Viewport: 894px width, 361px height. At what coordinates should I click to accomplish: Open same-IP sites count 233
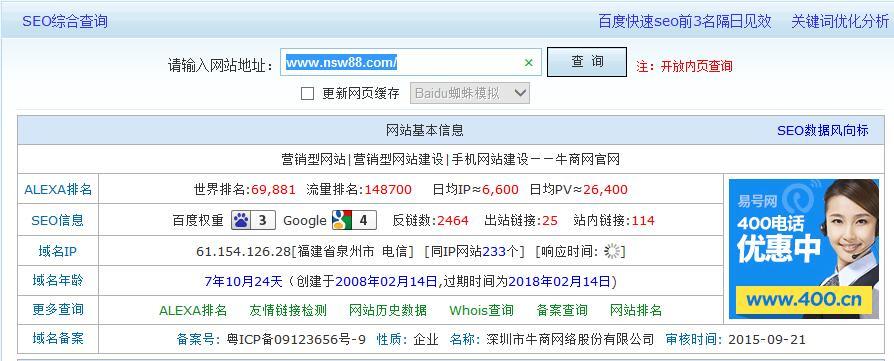coord(494,252)
